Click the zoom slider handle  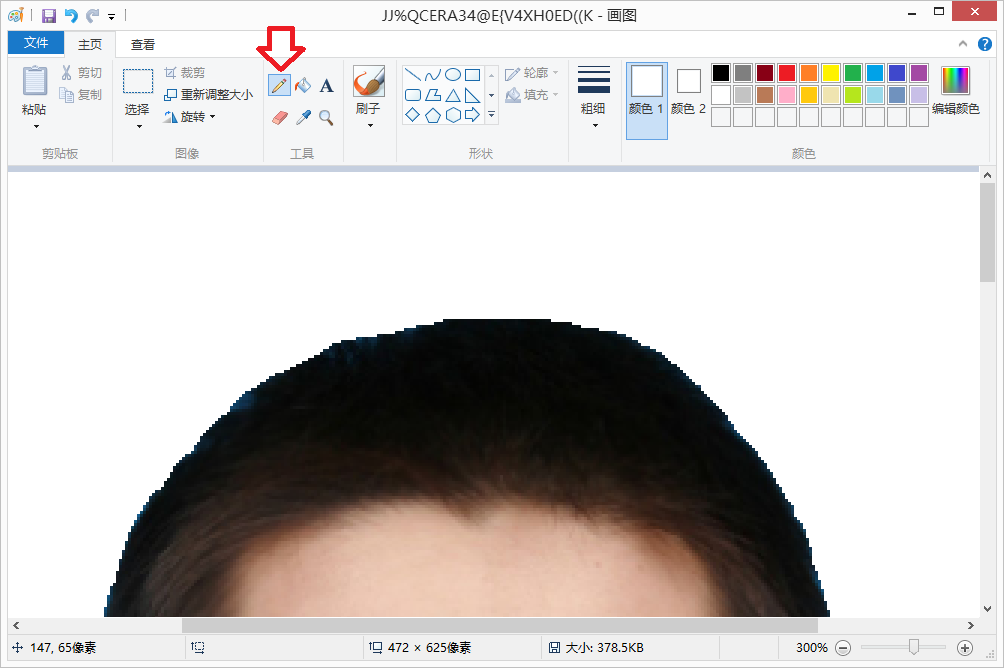[914, 648]
